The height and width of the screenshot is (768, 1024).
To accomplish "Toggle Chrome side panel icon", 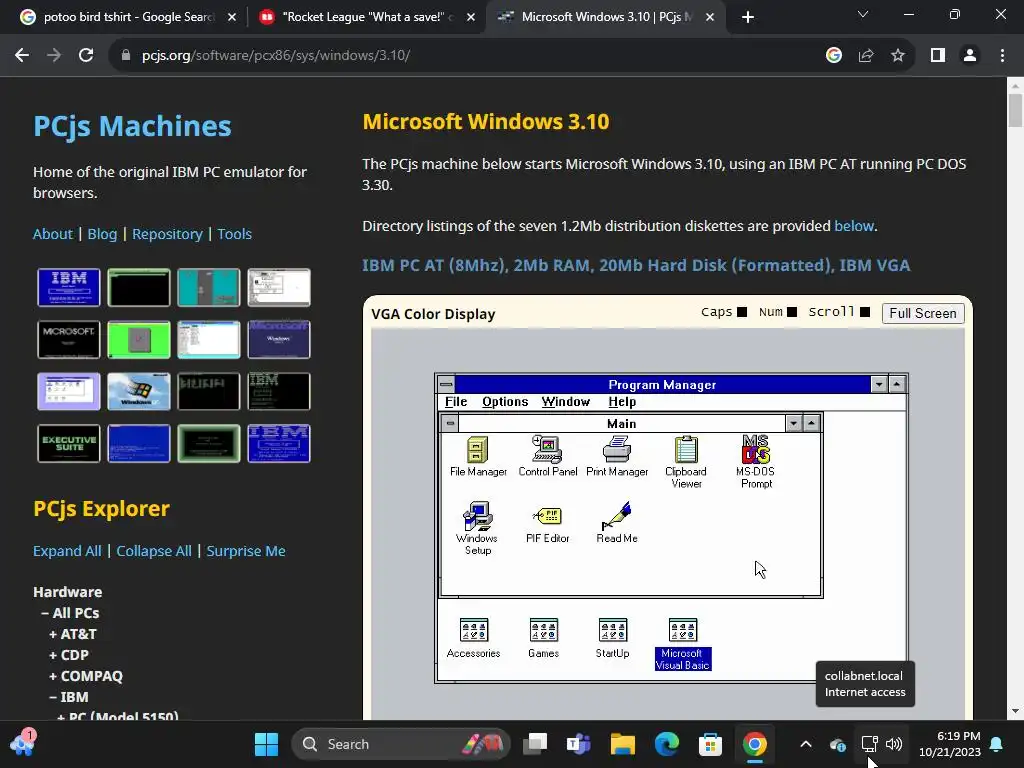I will 938,56.
